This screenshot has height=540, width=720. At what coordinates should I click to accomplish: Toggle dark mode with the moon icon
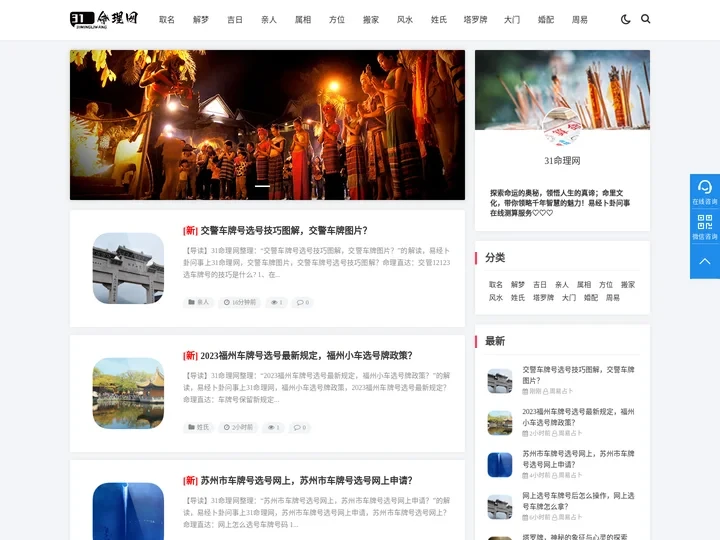tap(625, 19)
